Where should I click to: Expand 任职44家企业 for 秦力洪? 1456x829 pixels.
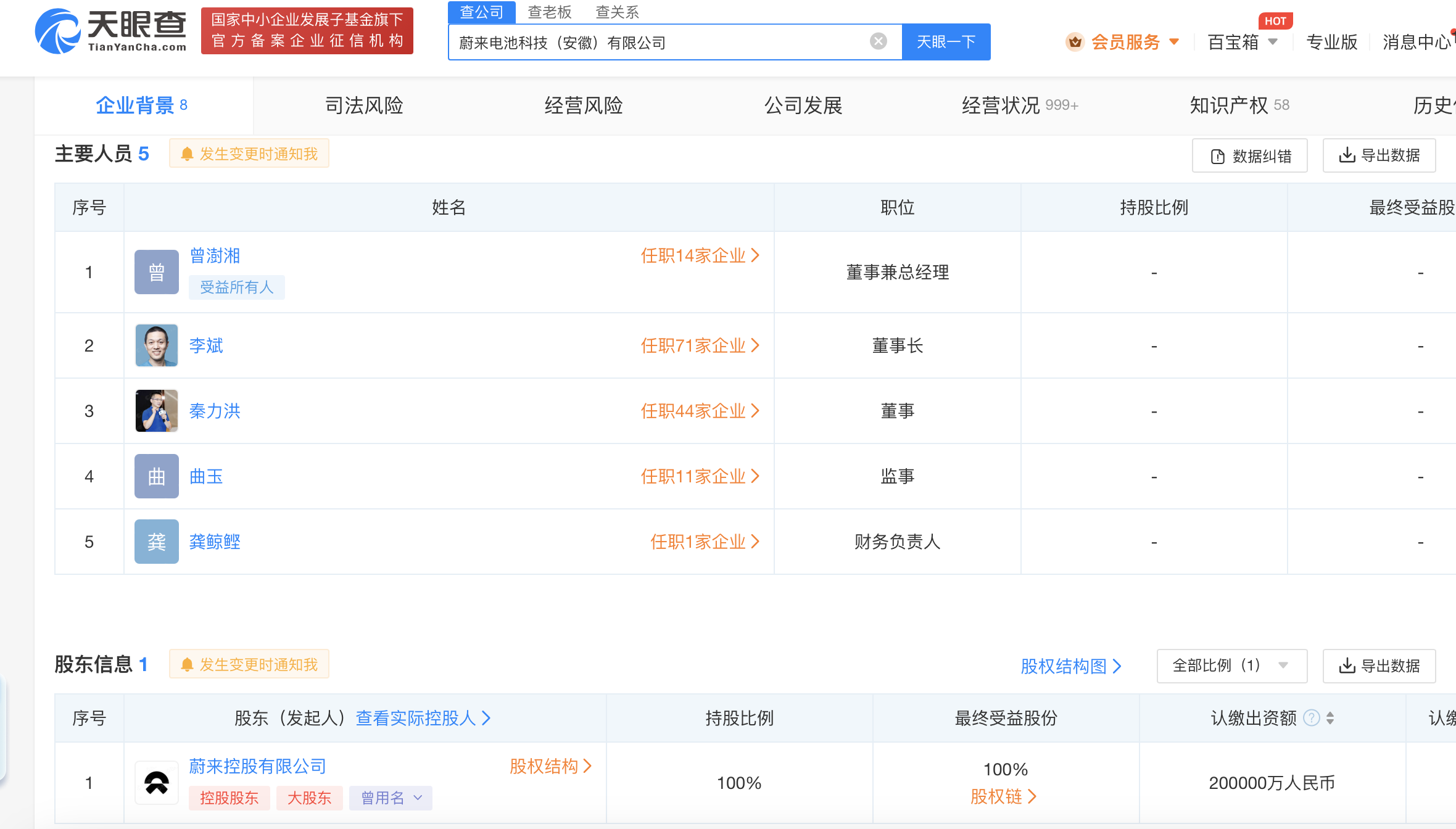click(x=700, y=411)
